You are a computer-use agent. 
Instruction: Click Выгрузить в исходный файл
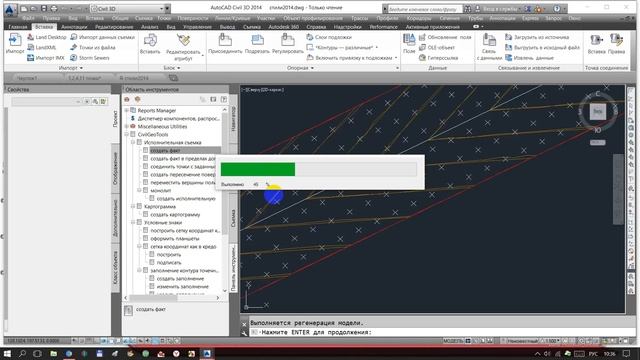pos(542,48)
